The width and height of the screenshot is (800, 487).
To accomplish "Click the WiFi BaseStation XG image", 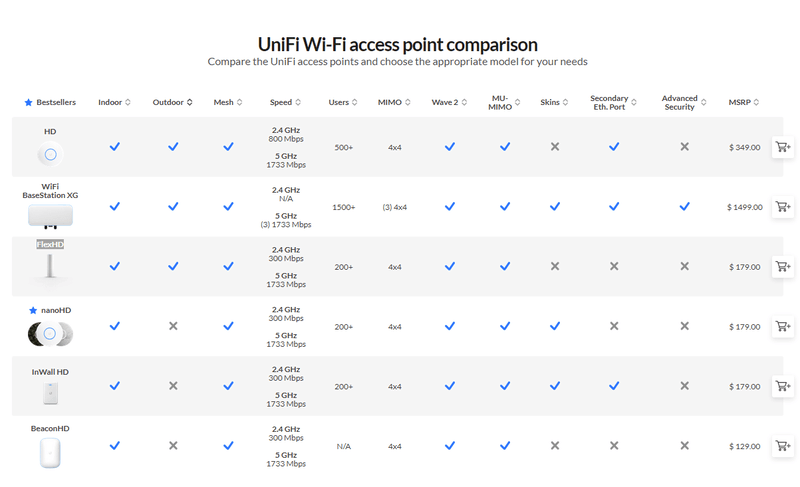I will (x=50, y=216).
